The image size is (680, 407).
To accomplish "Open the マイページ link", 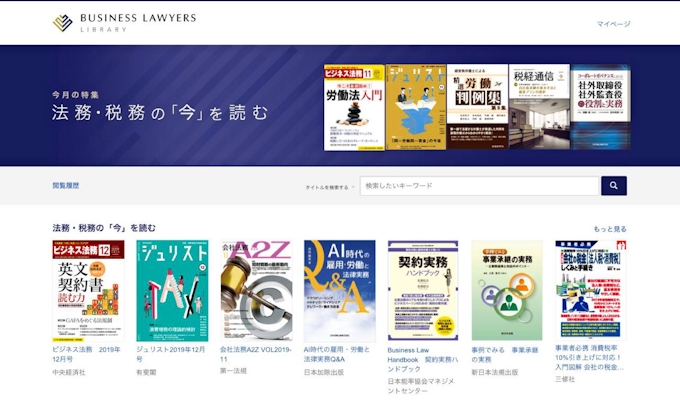I will [x=613, y=23].
